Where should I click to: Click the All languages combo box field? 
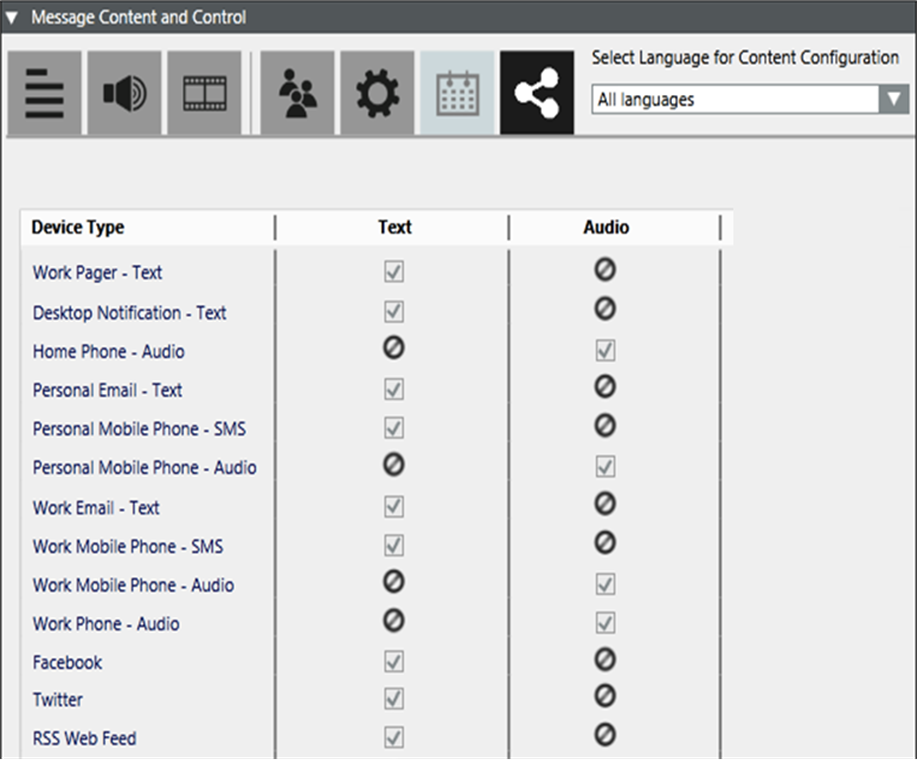[x=735, y=100]
